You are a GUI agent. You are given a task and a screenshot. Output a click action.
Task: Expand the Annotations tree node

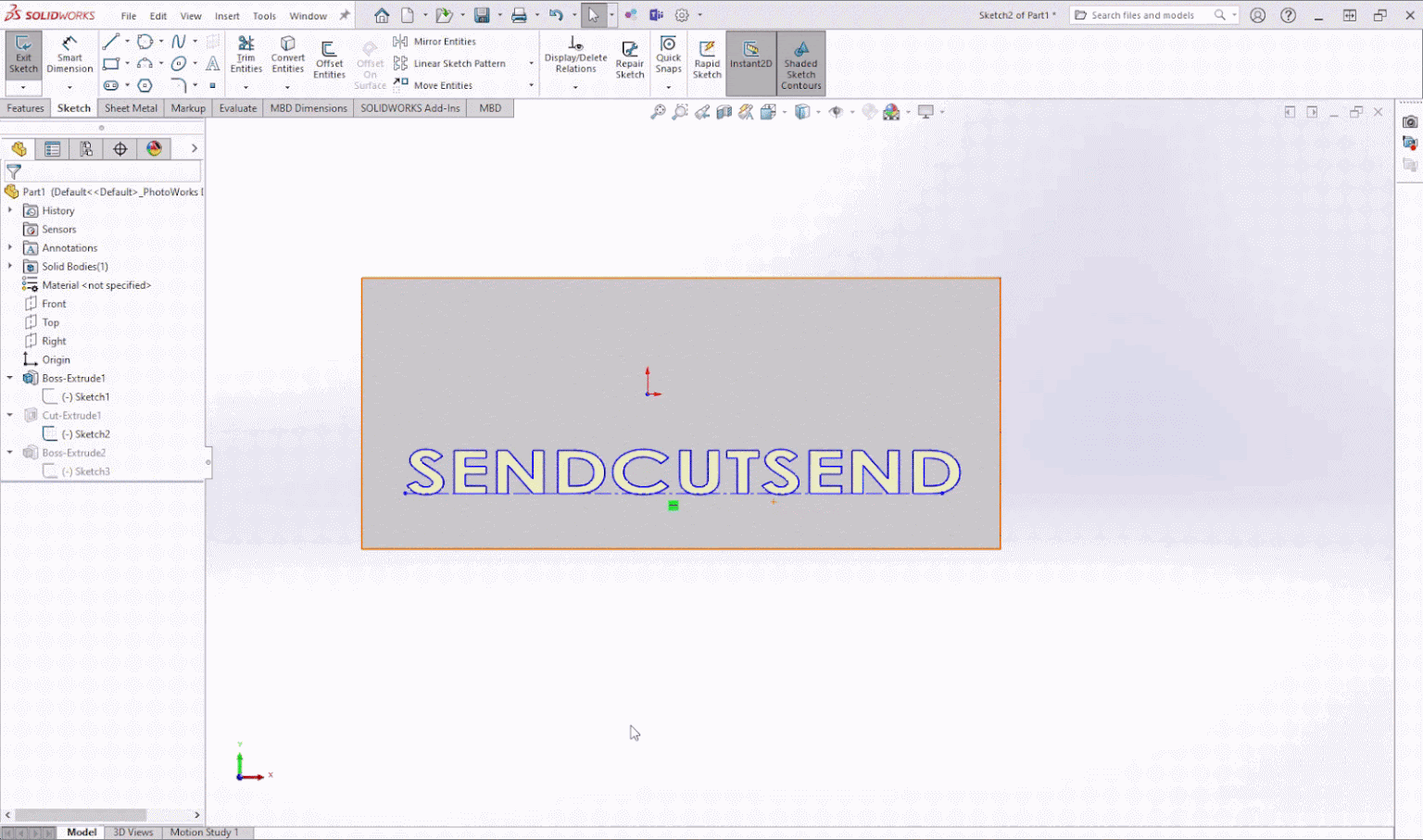tap(10, 247)
